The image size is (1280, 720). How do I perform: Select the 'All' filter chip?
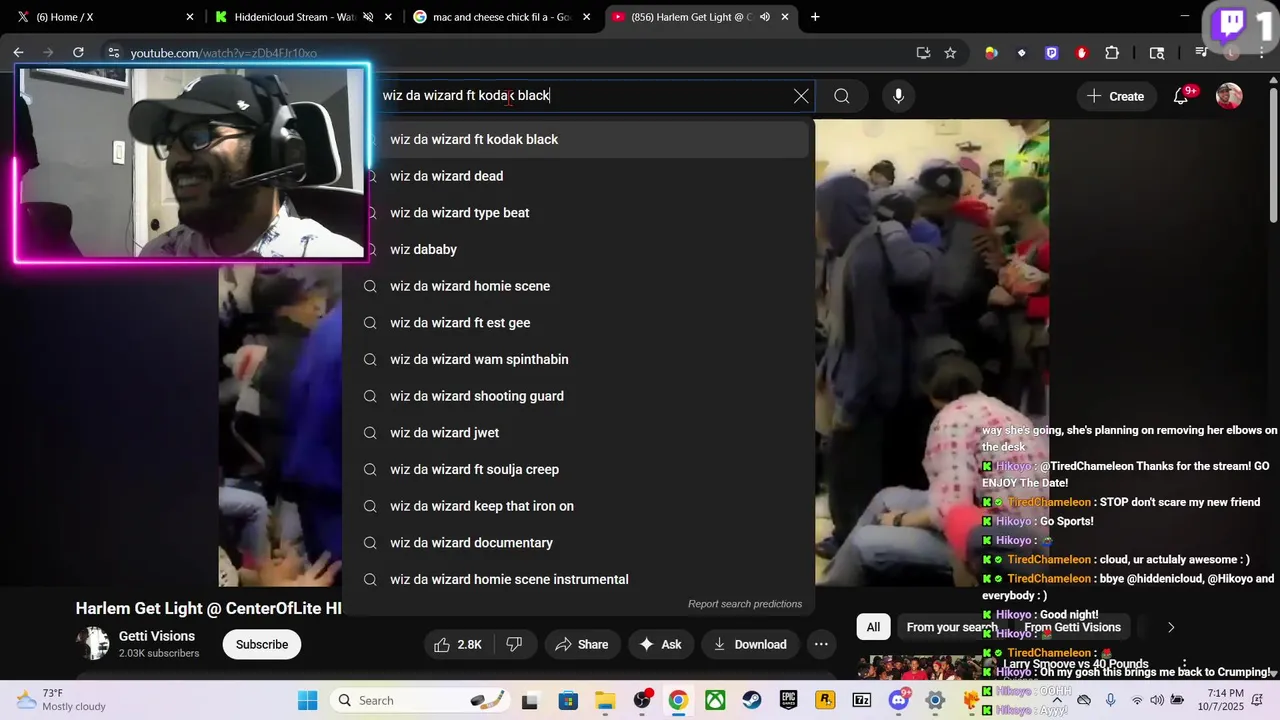click(873, 627)
